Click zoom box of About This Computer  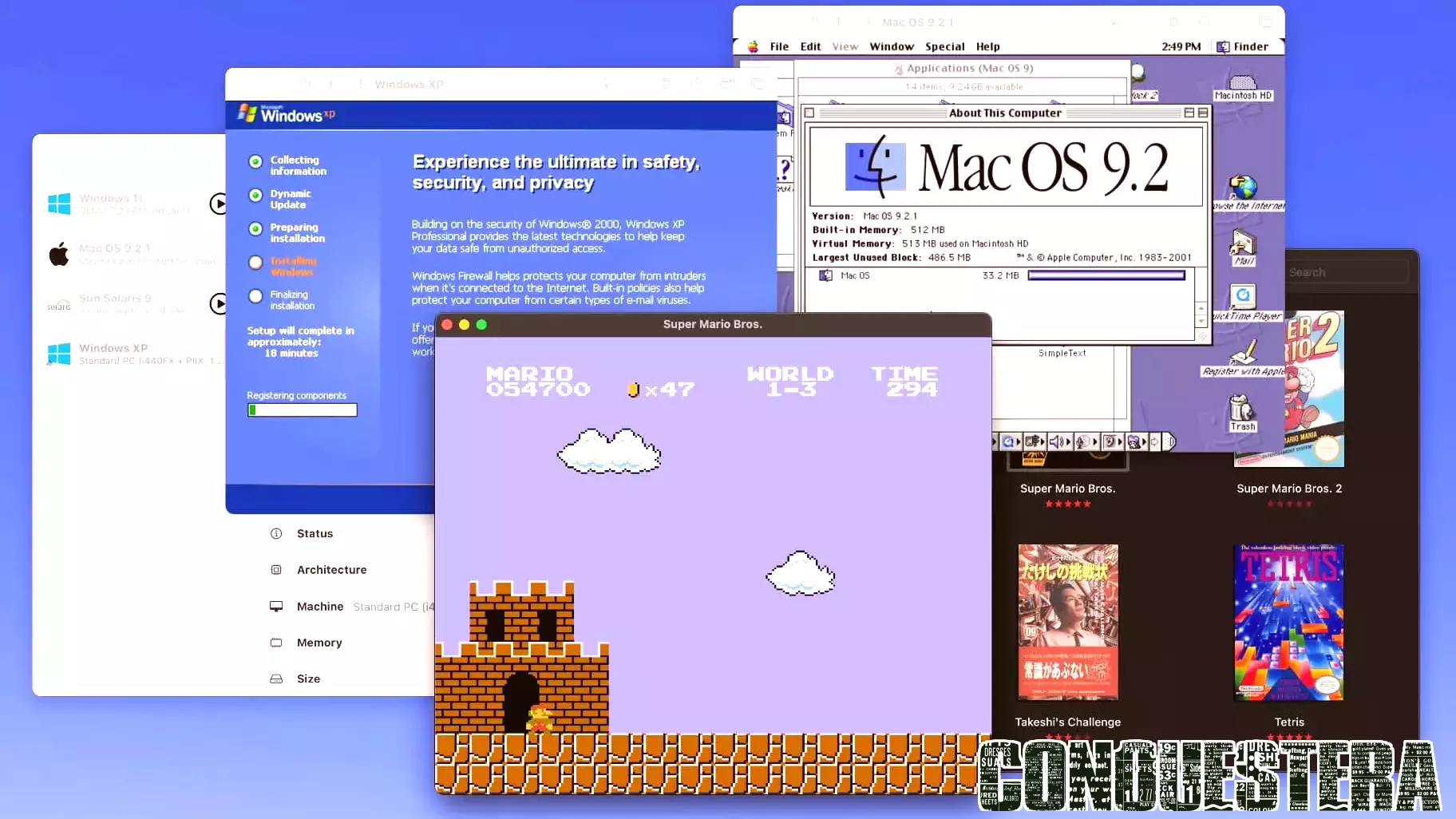point(1189,113)
